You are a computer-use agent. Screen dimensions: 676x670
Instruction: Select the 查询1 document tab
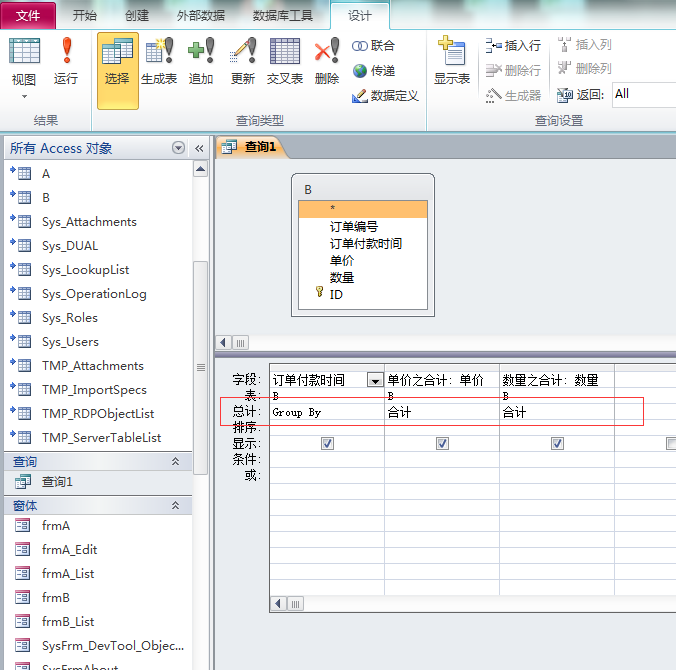click(251, 147)
